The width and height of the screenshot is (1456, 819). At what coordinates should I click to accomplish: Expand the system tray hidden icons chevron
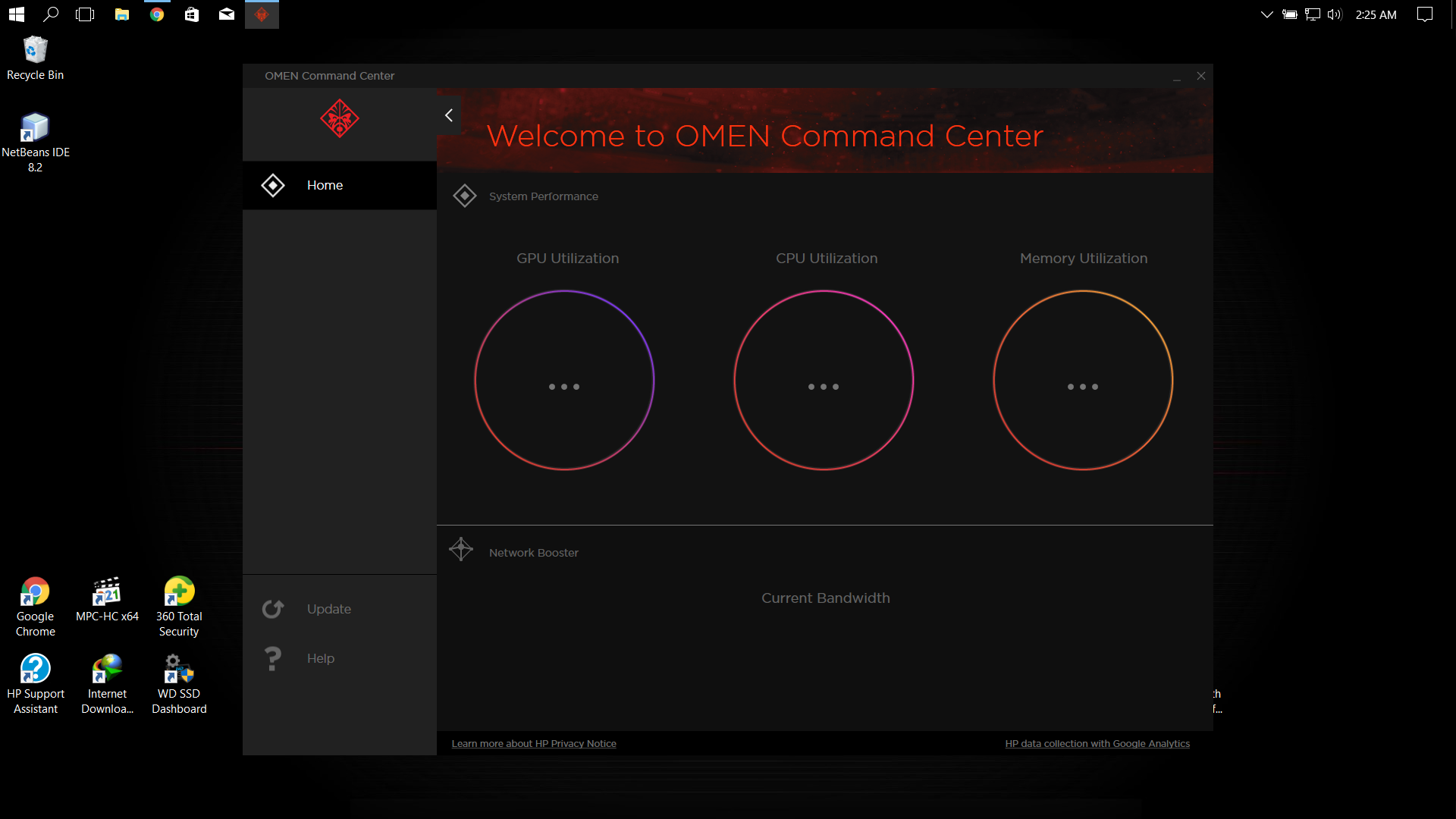tap(1266, 14)
